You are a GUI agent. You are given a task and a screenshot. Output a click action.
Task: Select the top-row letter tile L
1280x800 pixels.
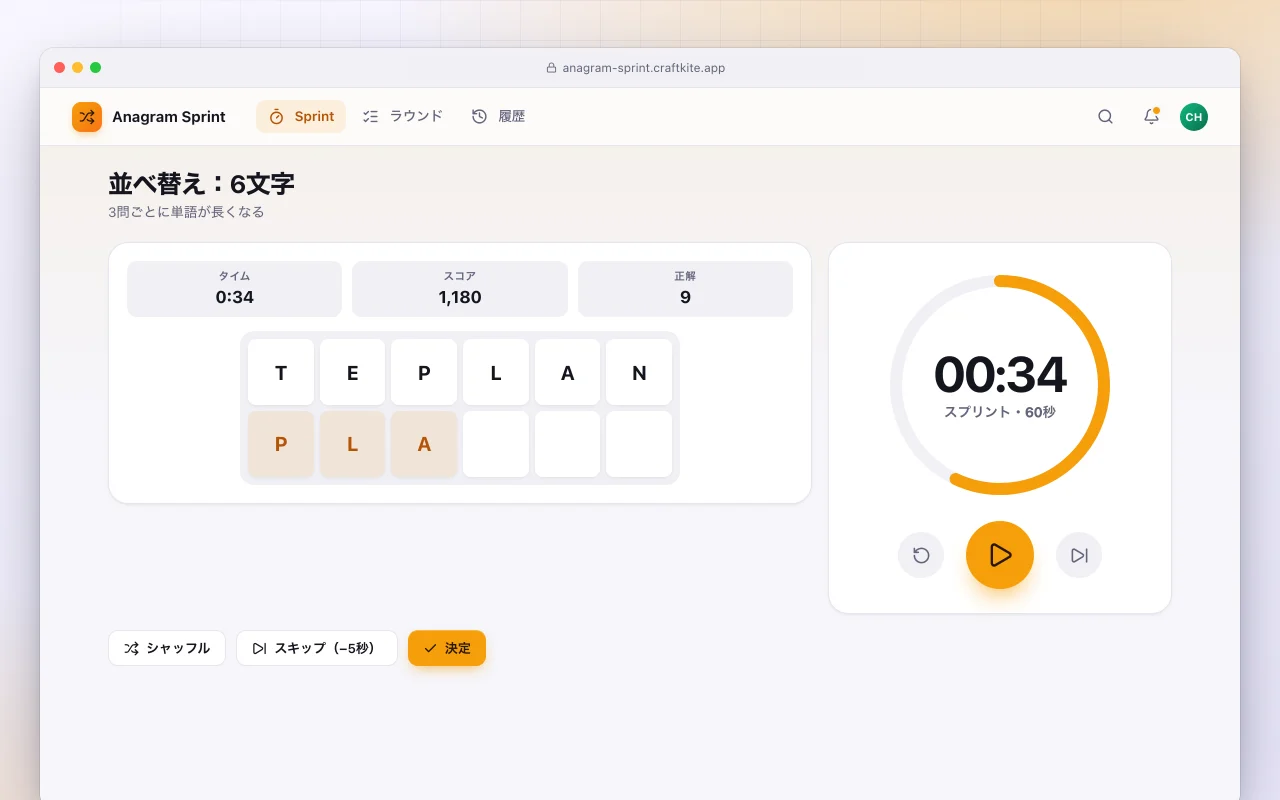pyautogui.click(x=496, y=372)
